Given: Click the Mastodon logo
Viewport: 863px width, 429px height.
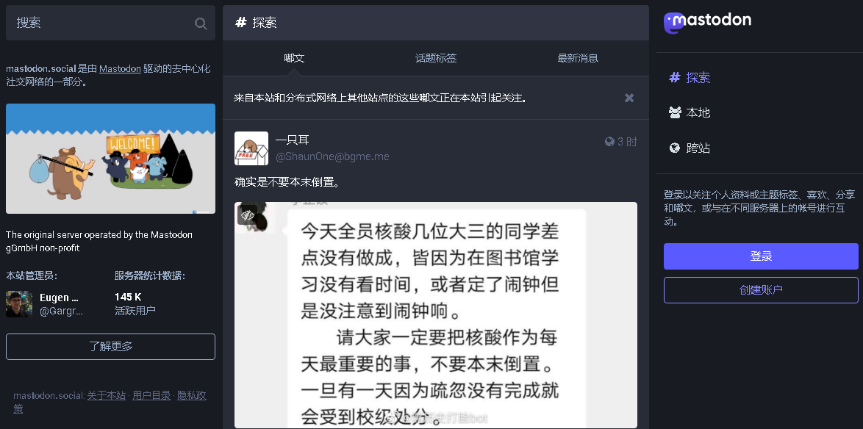Looking at the screenshot, I should [707, 22].
